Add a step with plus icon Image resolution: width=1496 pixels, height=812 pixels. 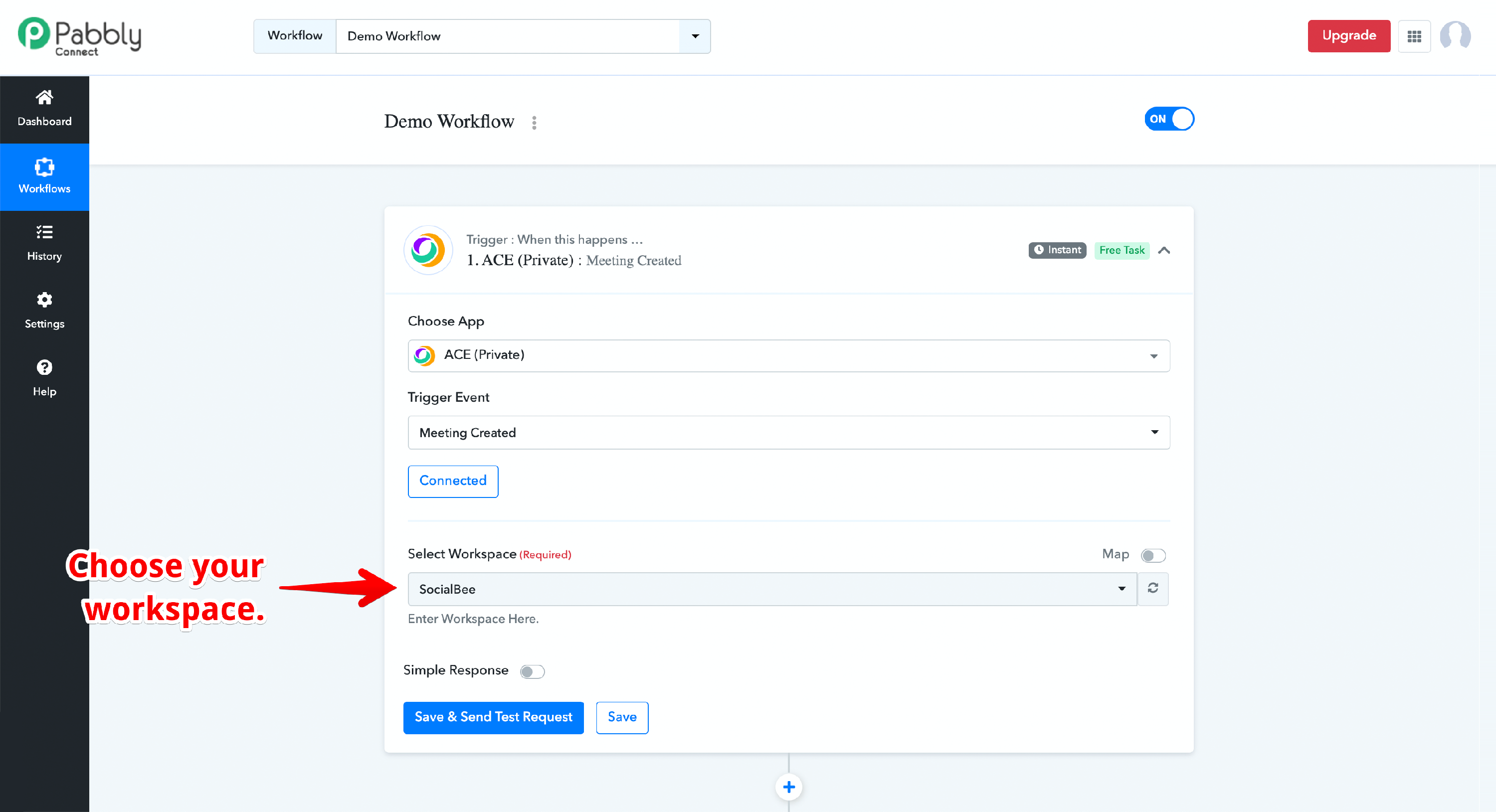[x=789, y=787]
